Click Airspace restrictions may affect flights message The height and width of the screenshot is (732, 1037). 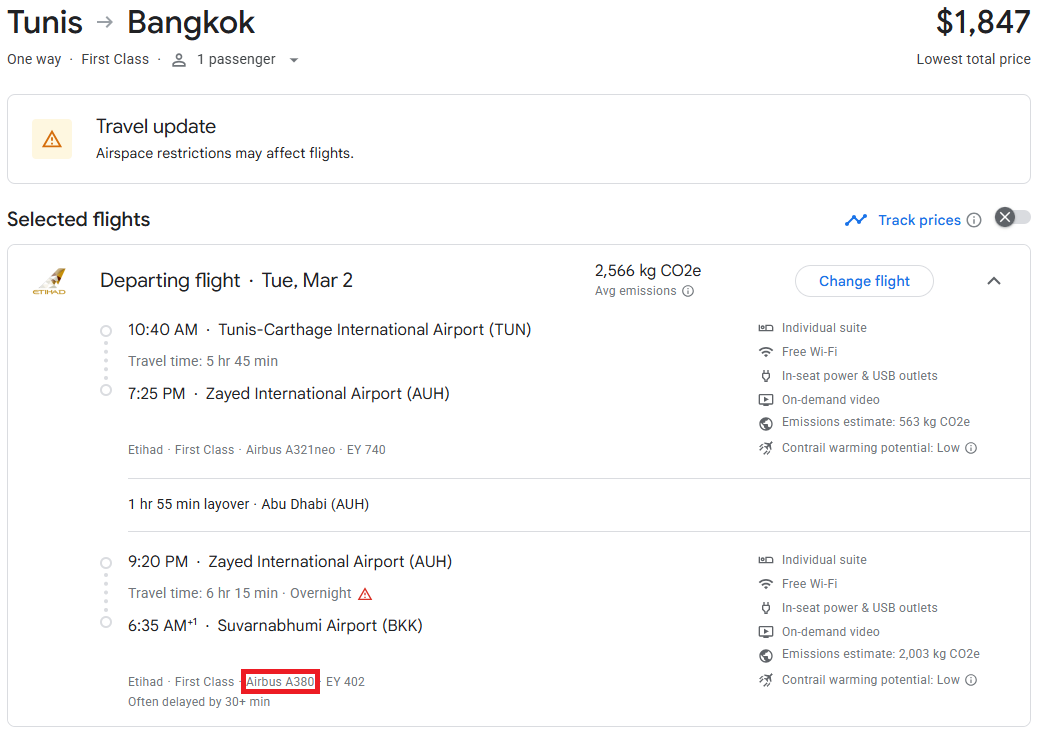(225, 153)
